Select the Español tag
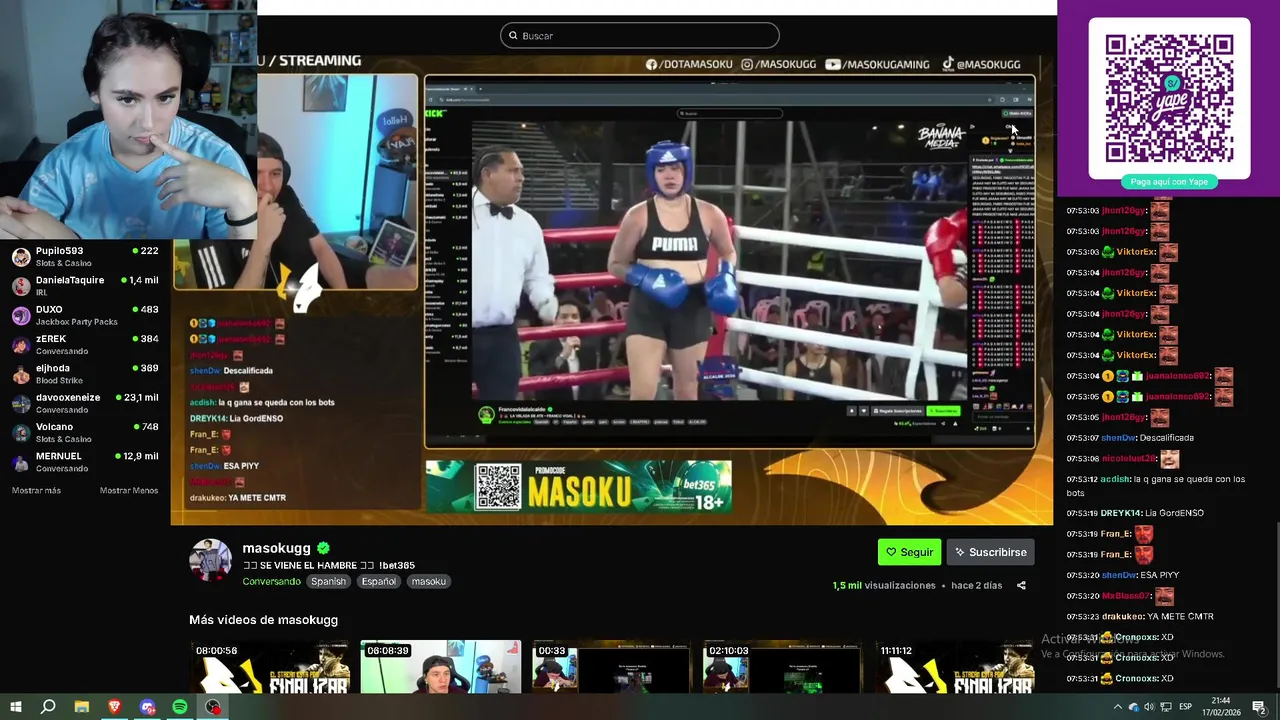Viewport: 1280px width, 720px height. click(379, 581)
